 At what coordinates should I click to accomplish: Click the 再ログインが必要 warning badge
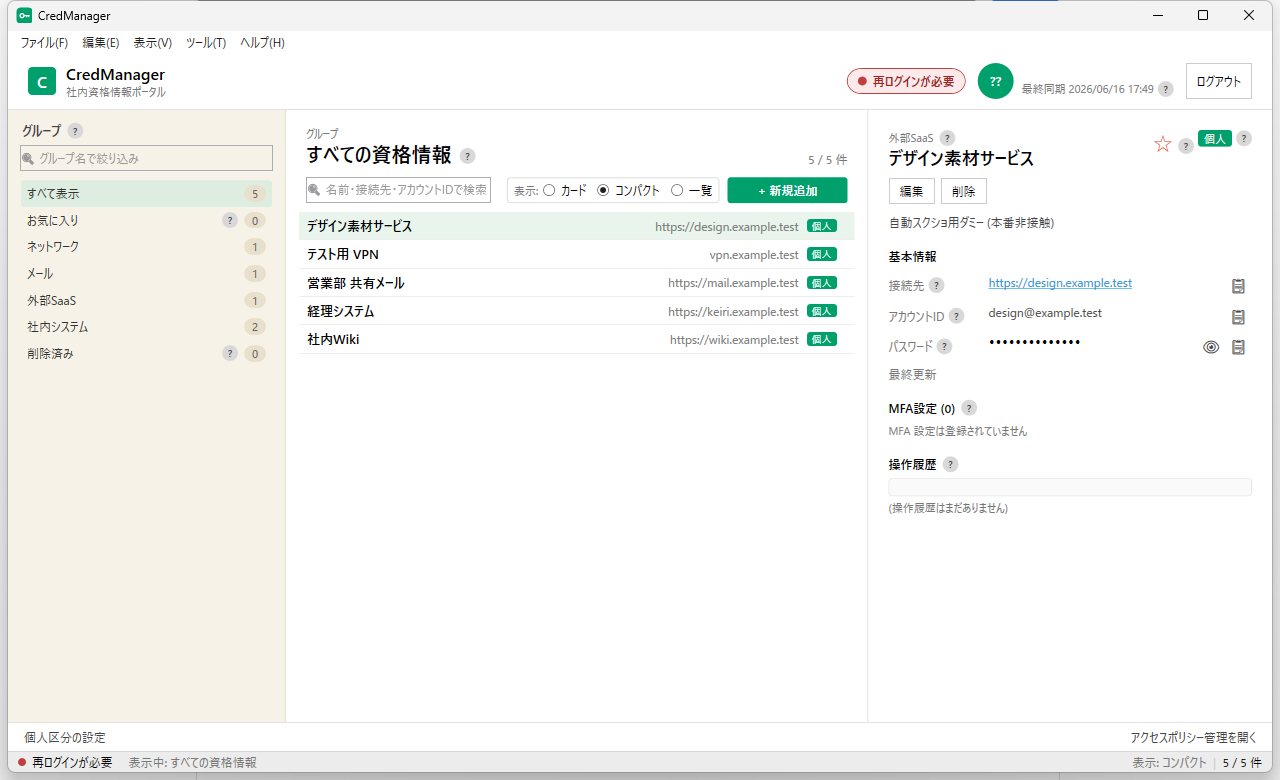click(x=906, y=81)
